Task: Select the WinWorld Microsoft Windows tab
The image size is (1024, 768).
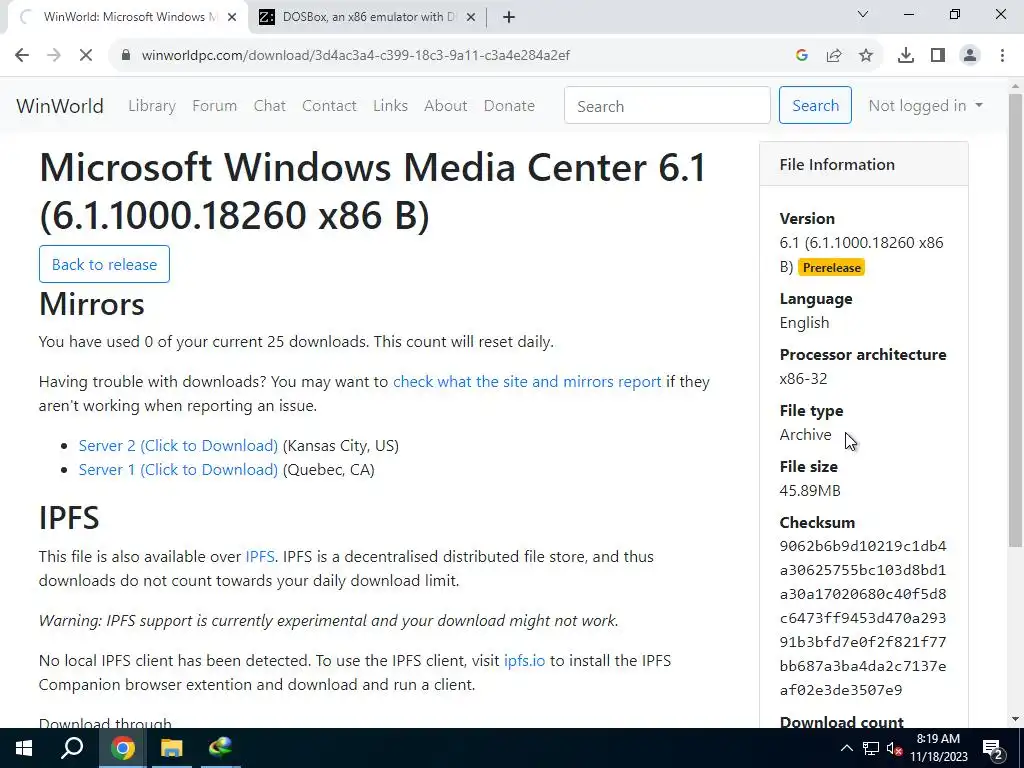Action: (127, 17)
